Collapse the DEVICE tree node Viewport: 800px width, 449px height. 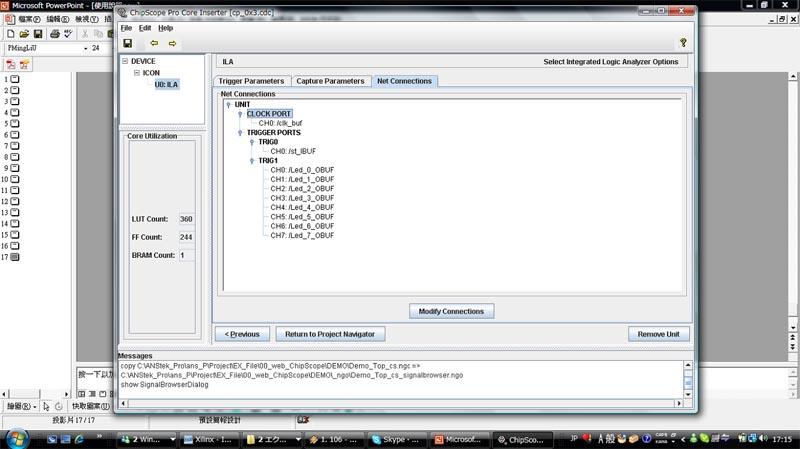125,61
